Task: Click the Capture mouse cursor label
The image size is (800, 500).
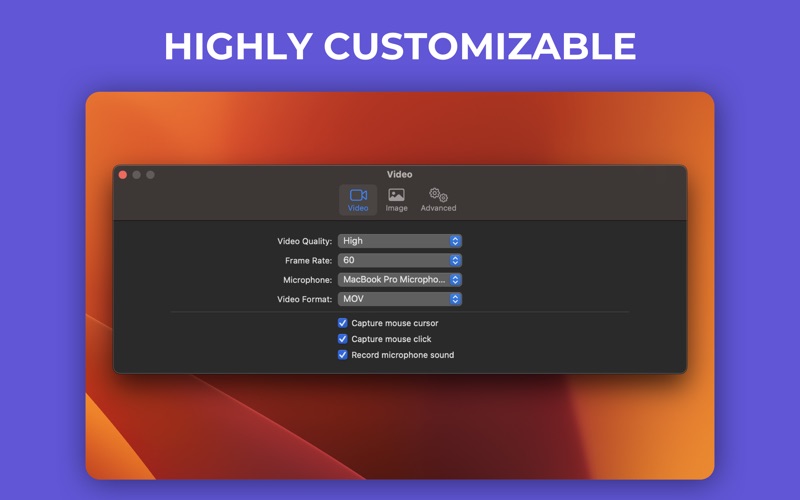Action: [395, 323]
